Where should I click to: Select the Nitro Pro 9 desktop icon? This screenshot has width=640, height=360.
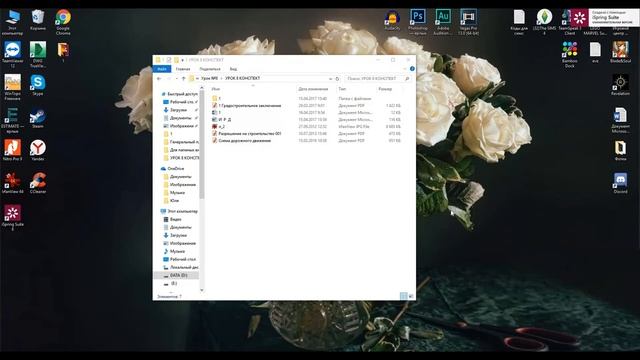pos(13,150)
